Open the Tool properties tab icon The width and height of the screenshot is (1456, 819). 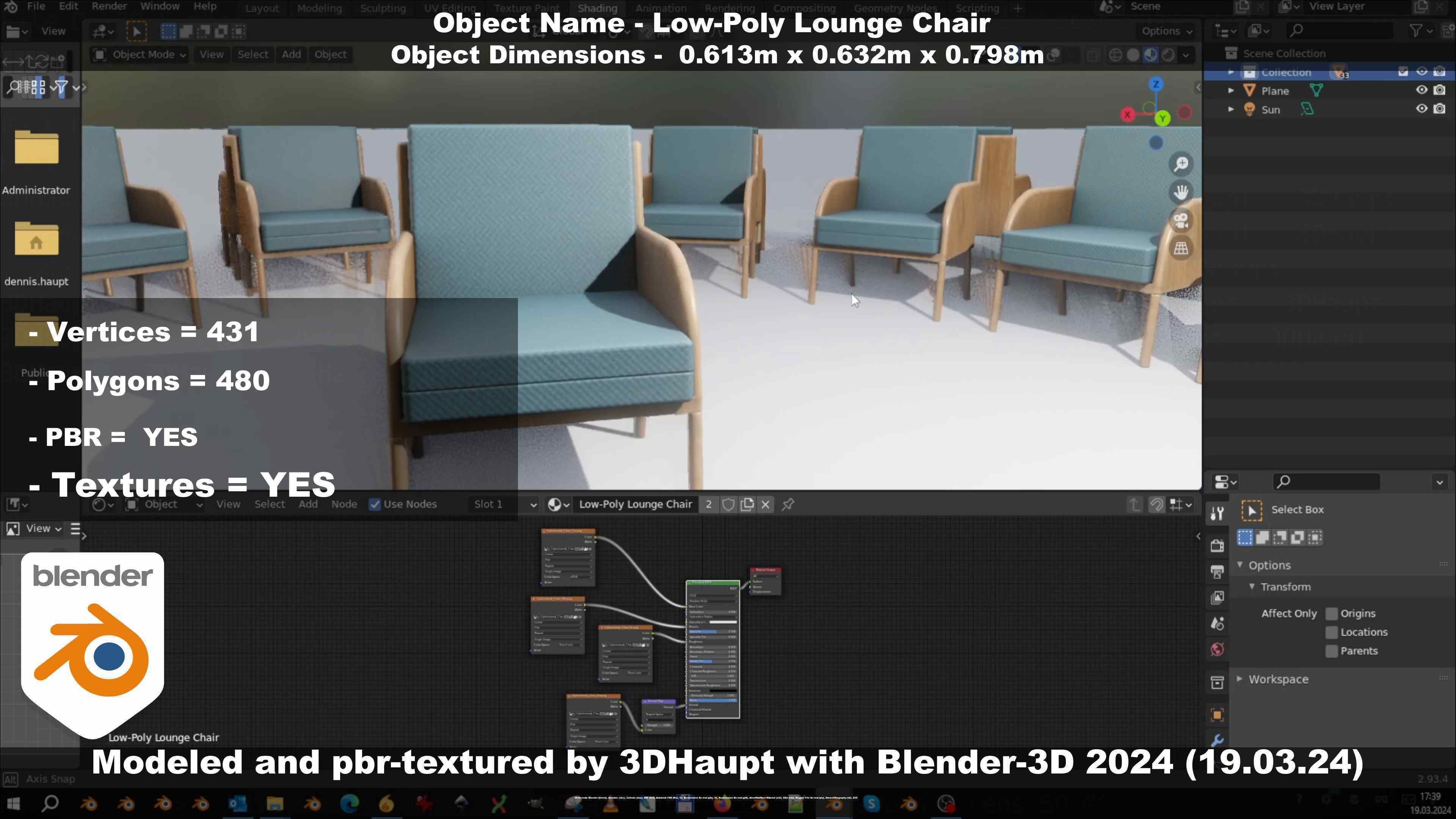tap(1217, 513)
